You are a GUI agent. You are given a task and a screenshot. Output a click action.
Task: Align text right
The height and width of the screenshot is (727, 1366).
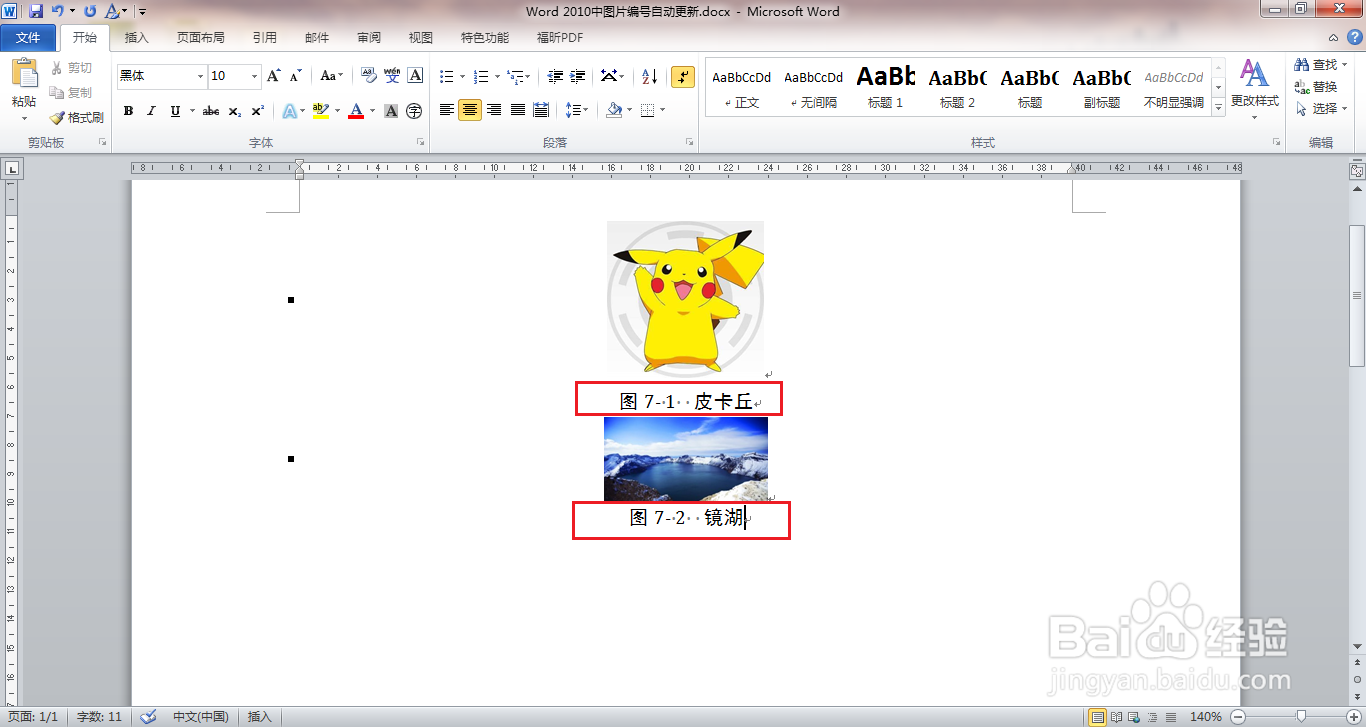[494, 110]
